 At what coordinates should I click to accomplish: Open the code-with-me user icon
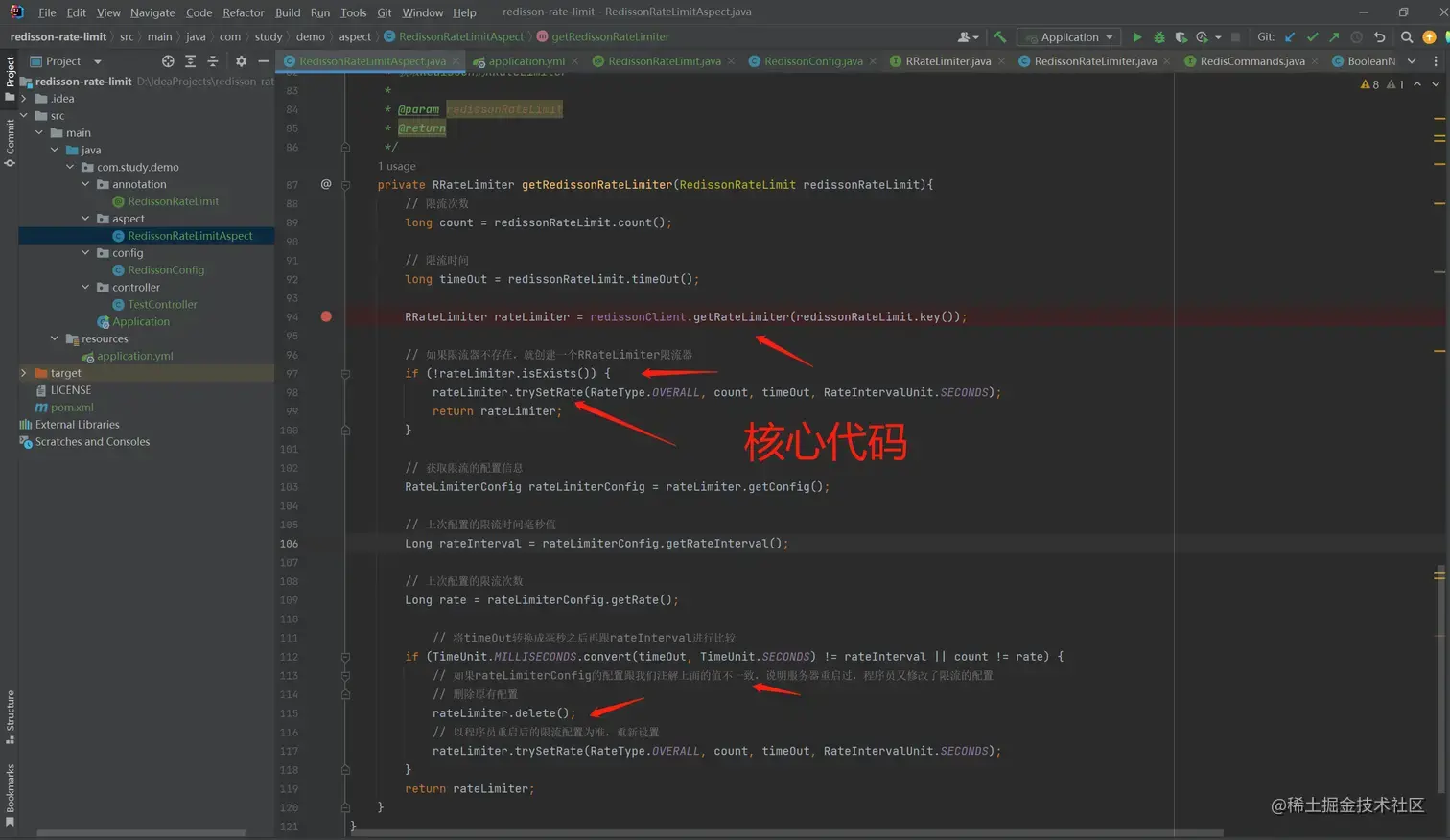point(968,37)
